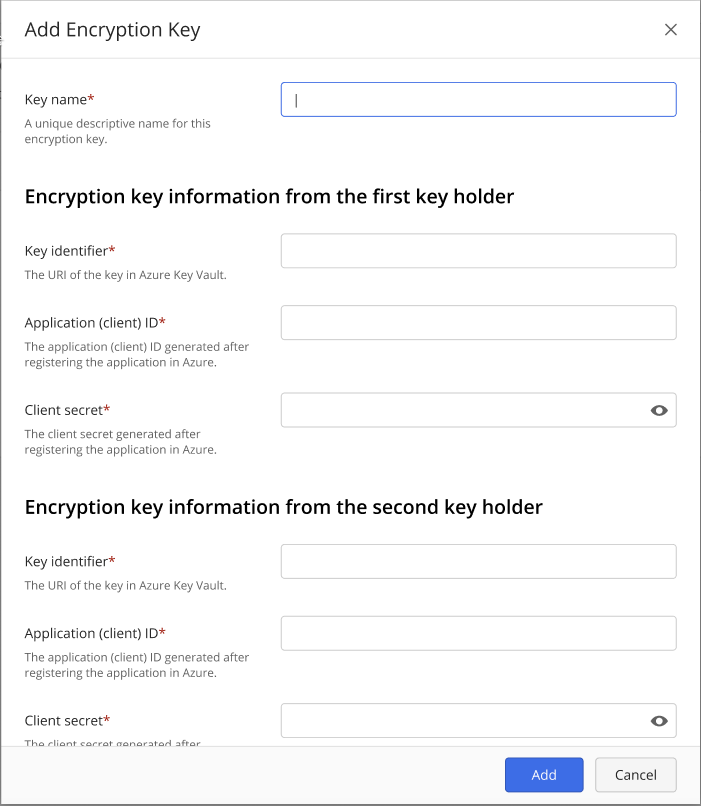Click the Add Encryption Key dialog title
This screenshot has width=701, height=806.
tap(112, 30)
